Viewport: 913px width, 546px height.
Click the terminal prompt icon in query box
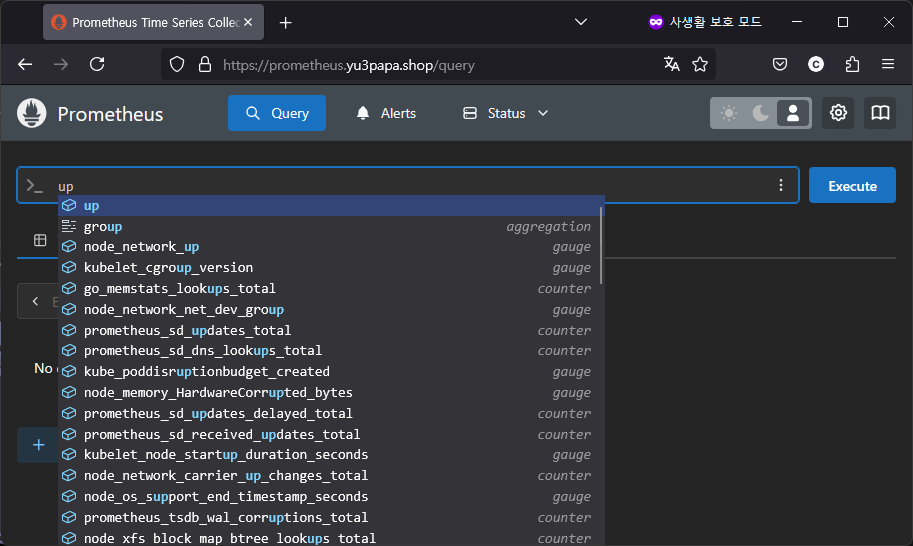[35, 186]
